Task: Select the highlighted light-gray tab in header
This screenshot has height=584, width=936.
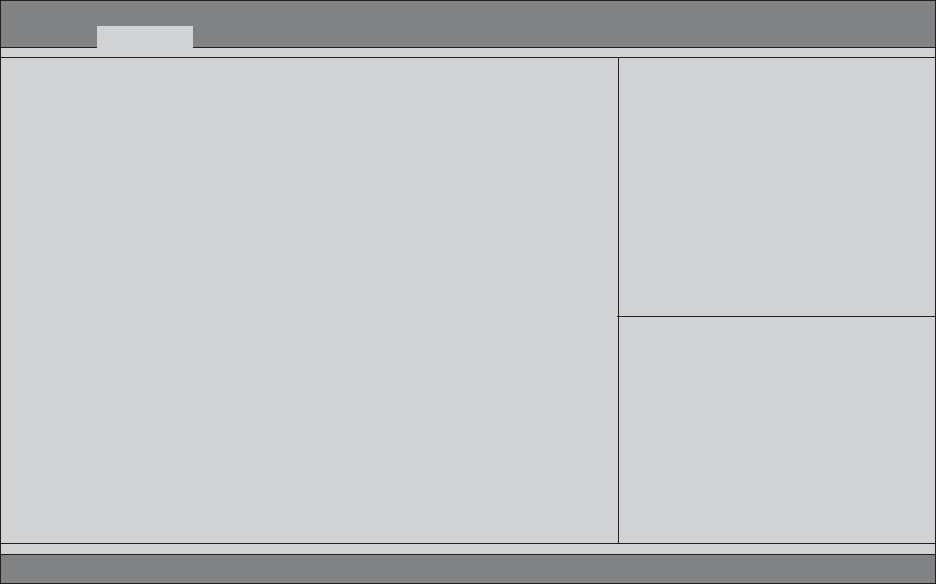Action: 144,36
